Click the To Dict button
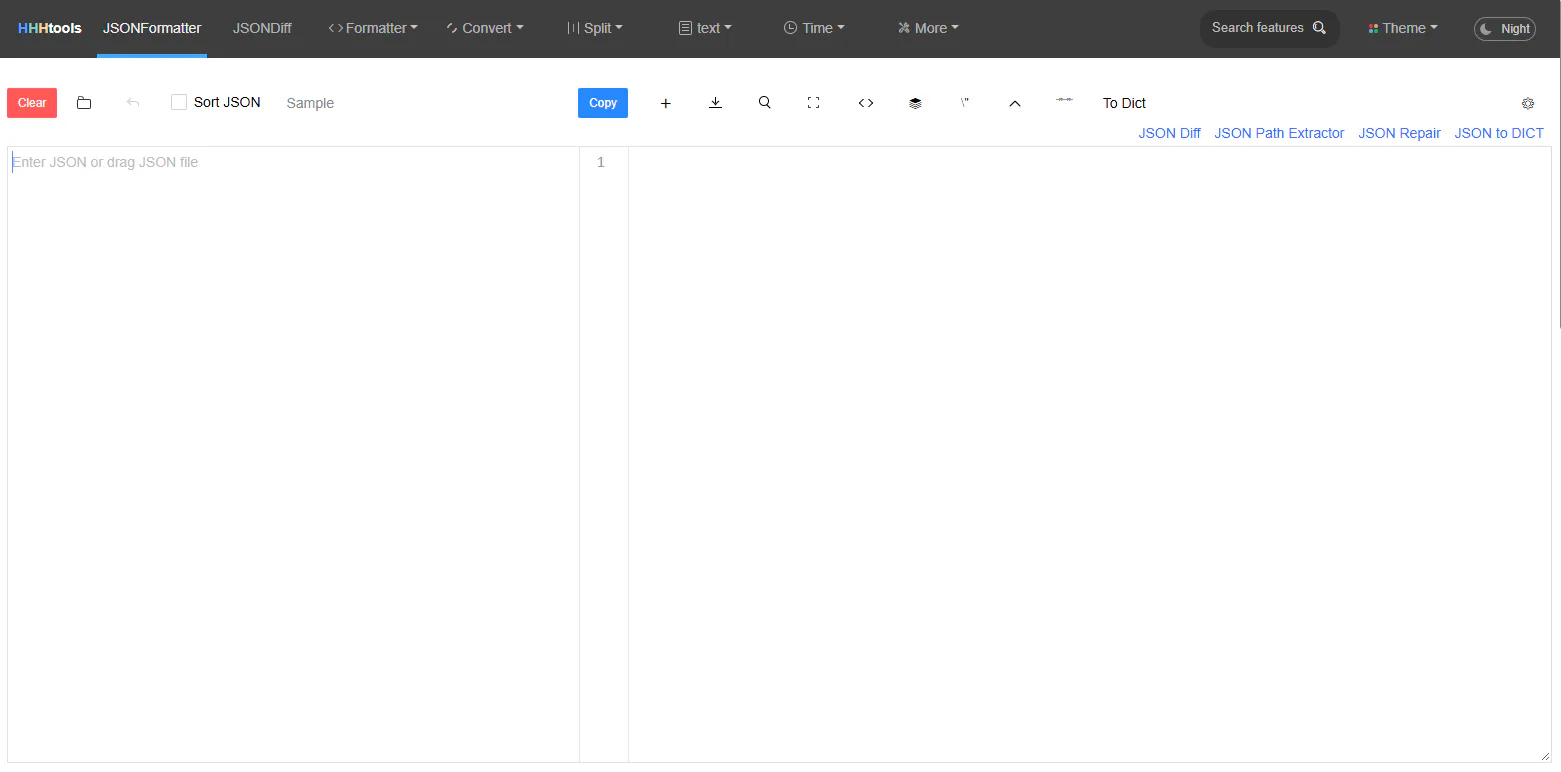 pos(1124,103)
